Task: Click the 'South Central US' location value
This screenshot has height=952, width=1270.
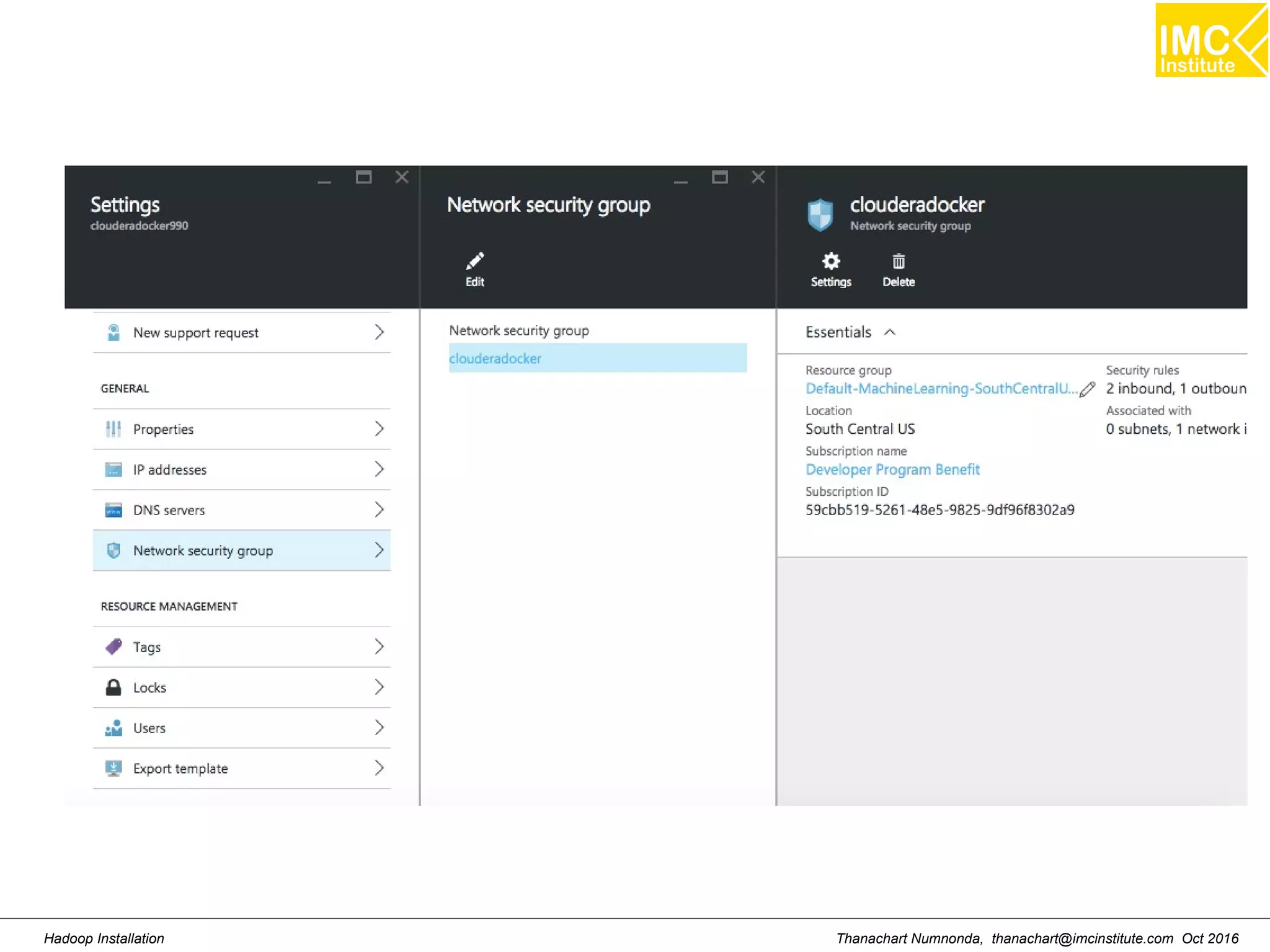Action: tap(860, 429)
